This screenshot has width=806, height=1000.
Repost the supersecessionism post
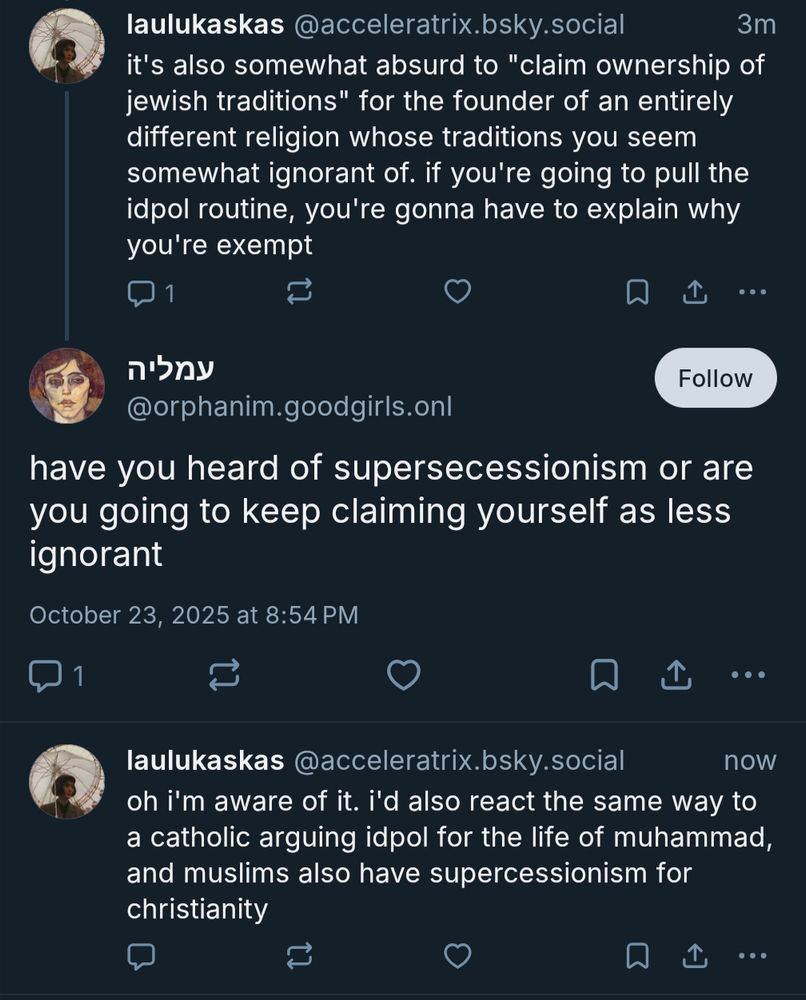[224, 676]
